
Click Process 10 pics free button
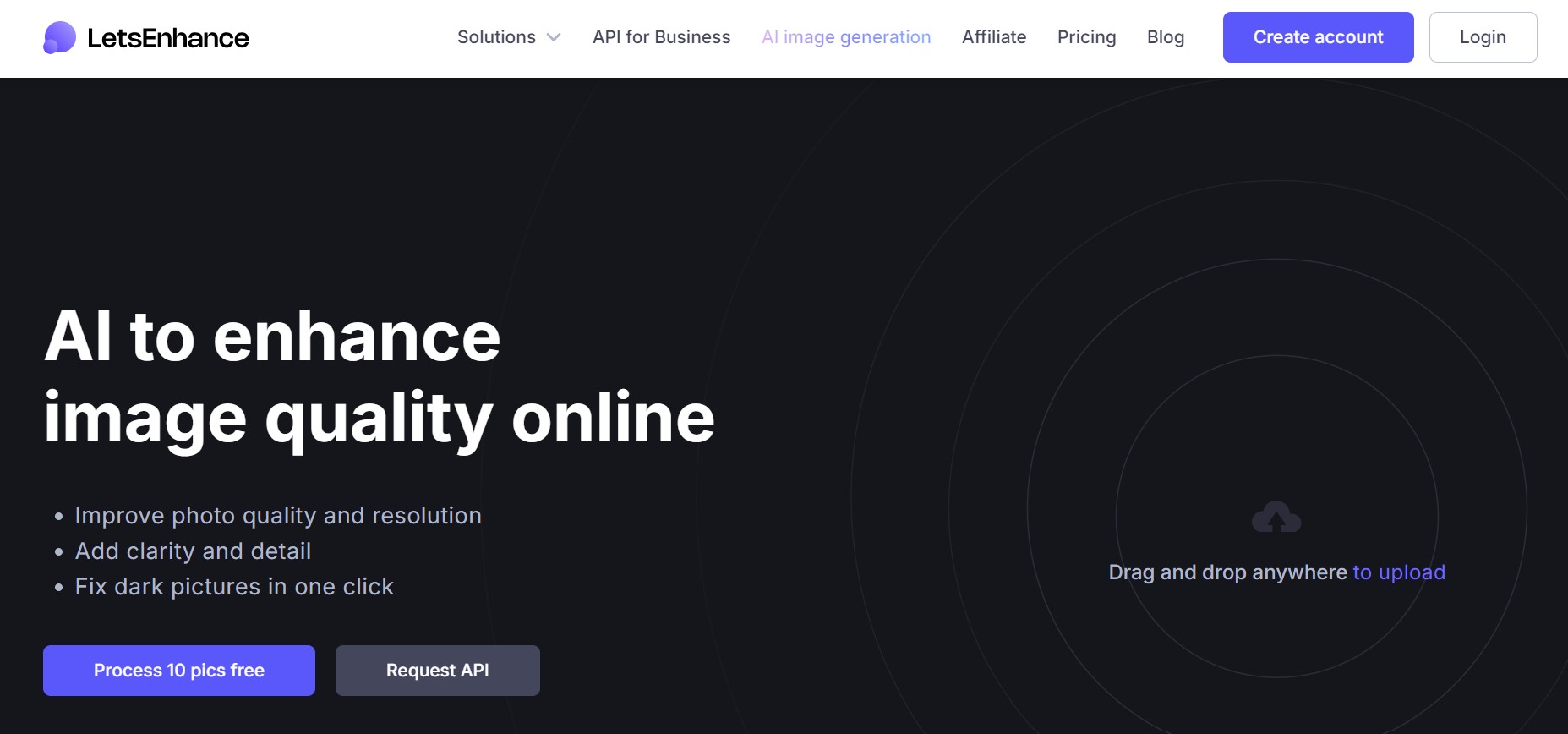pos(179,671)
